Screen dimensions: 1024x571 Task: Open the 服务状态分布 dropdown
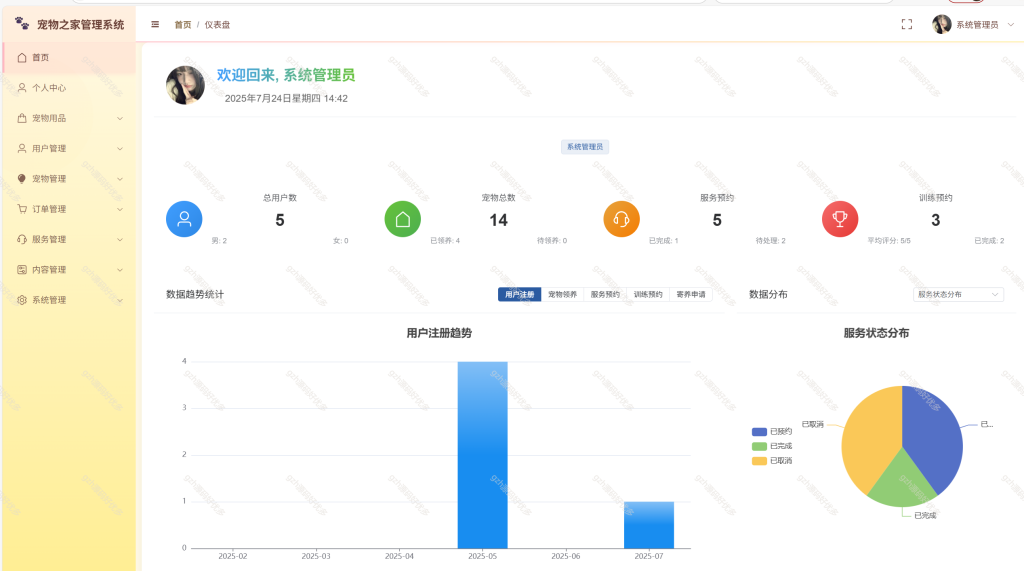[x=958, y=295]
